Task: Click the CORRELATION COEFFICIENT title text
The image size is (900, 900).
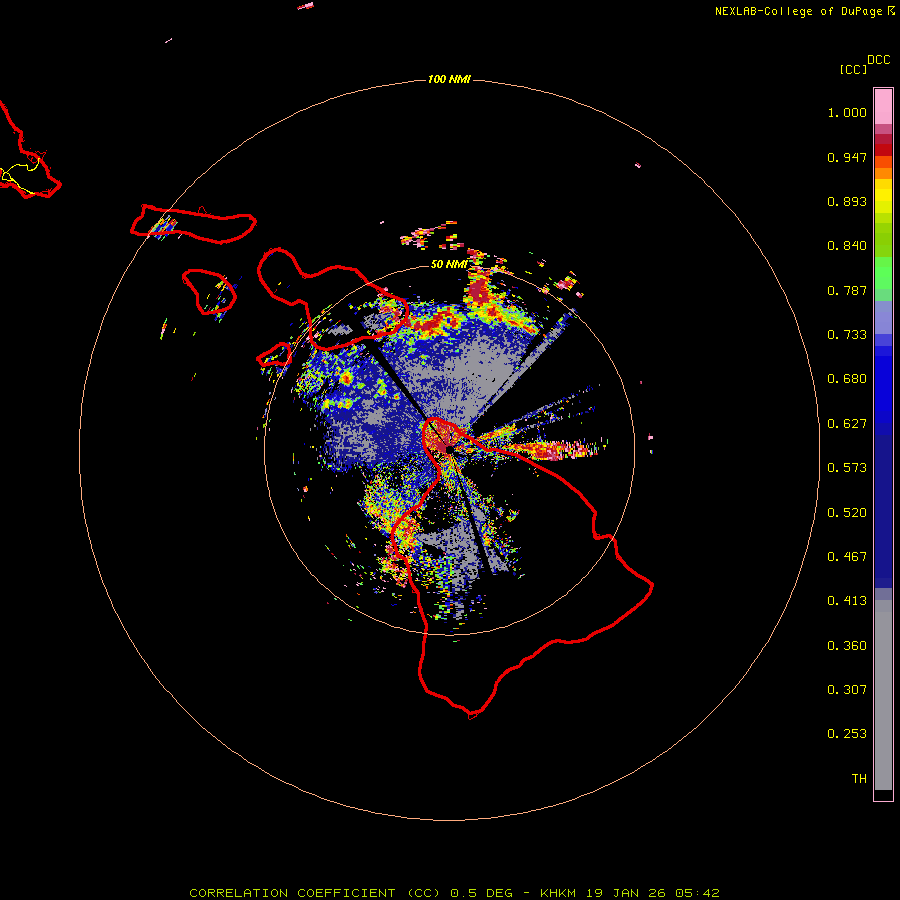Action: click(292, 893)
